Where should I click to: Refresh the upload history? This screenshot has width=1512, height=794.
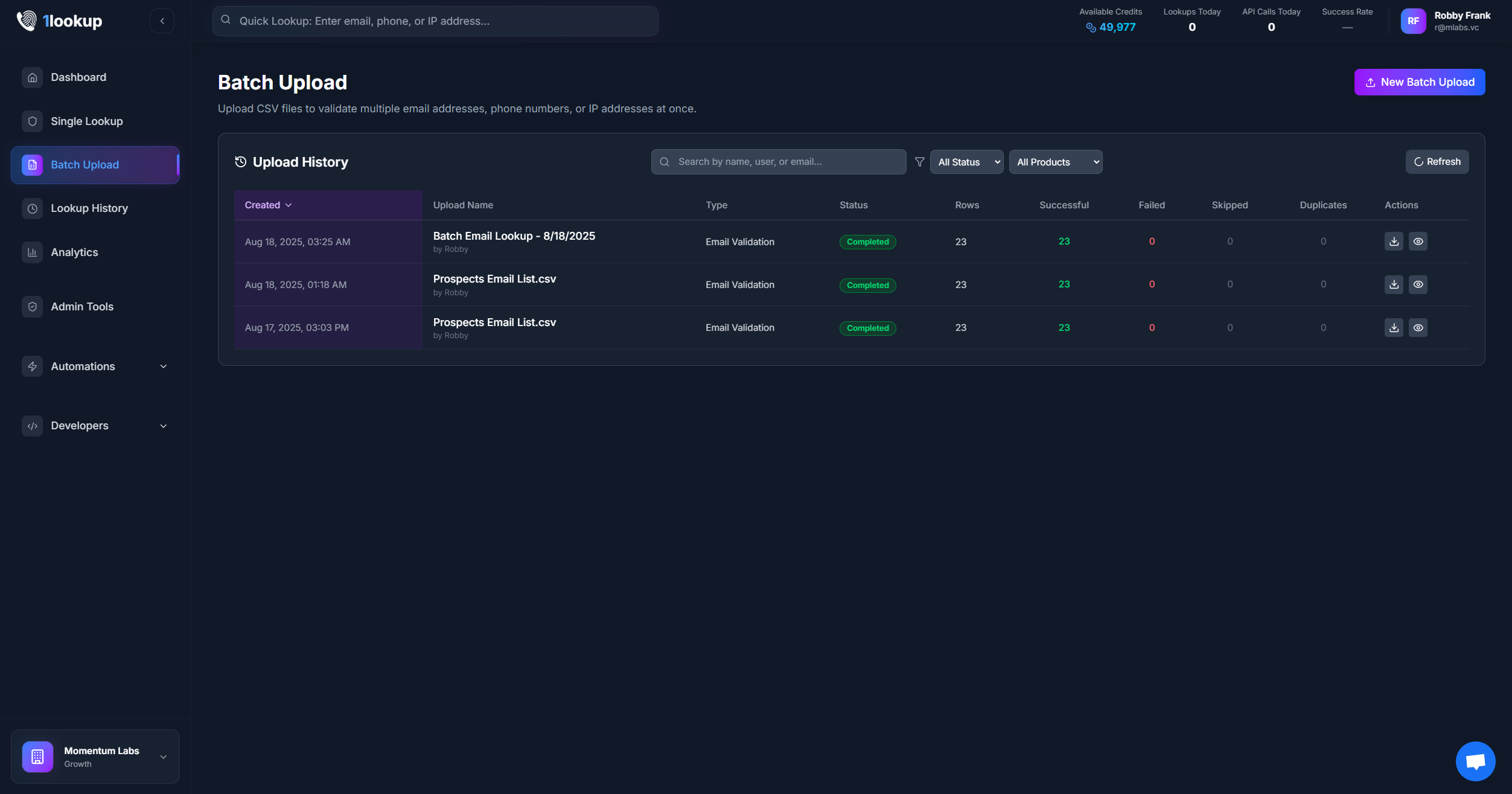click(1437, 162)
